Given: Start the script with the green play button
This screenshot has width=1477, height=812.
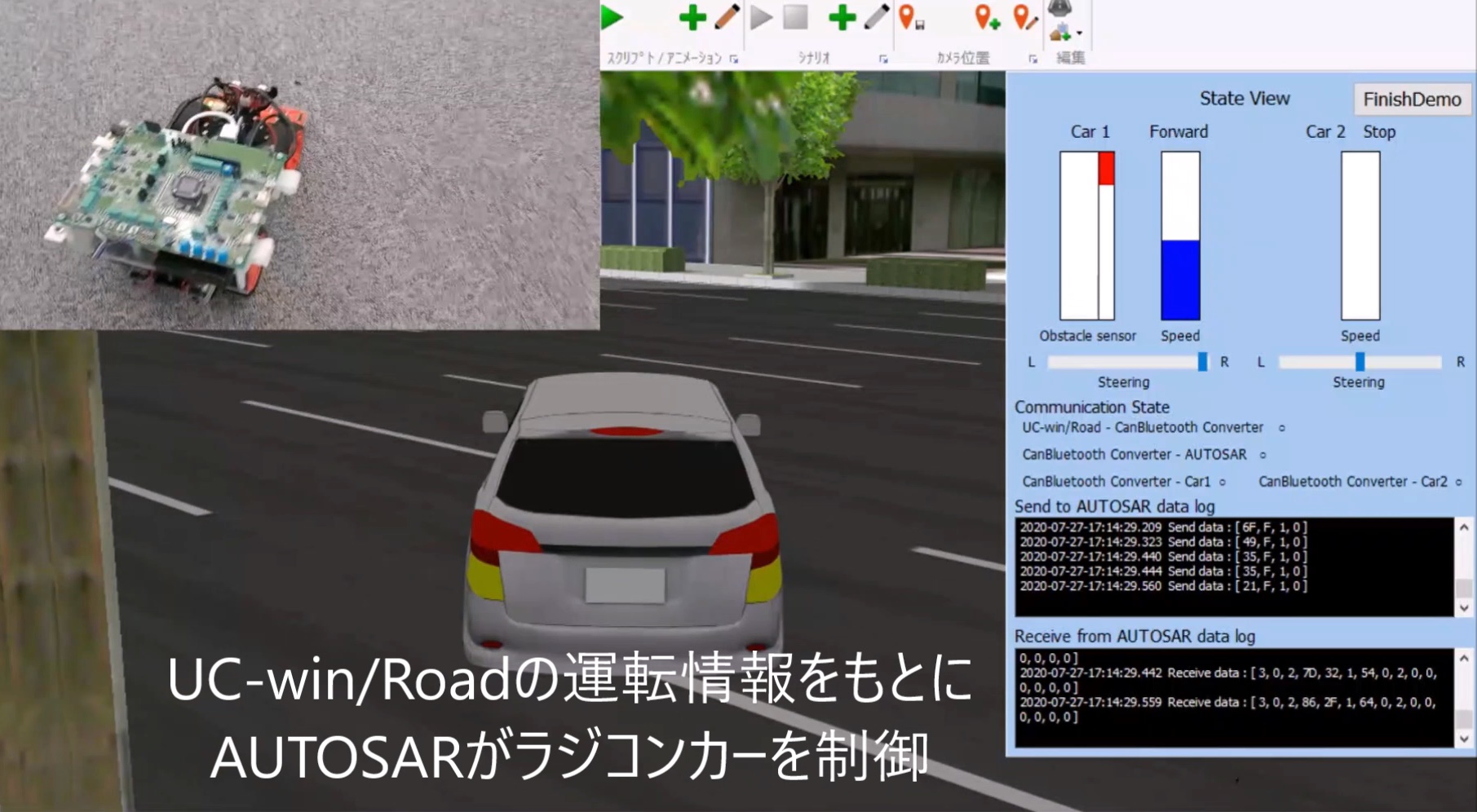Looking at the screenshot, I should click(612, 17).
